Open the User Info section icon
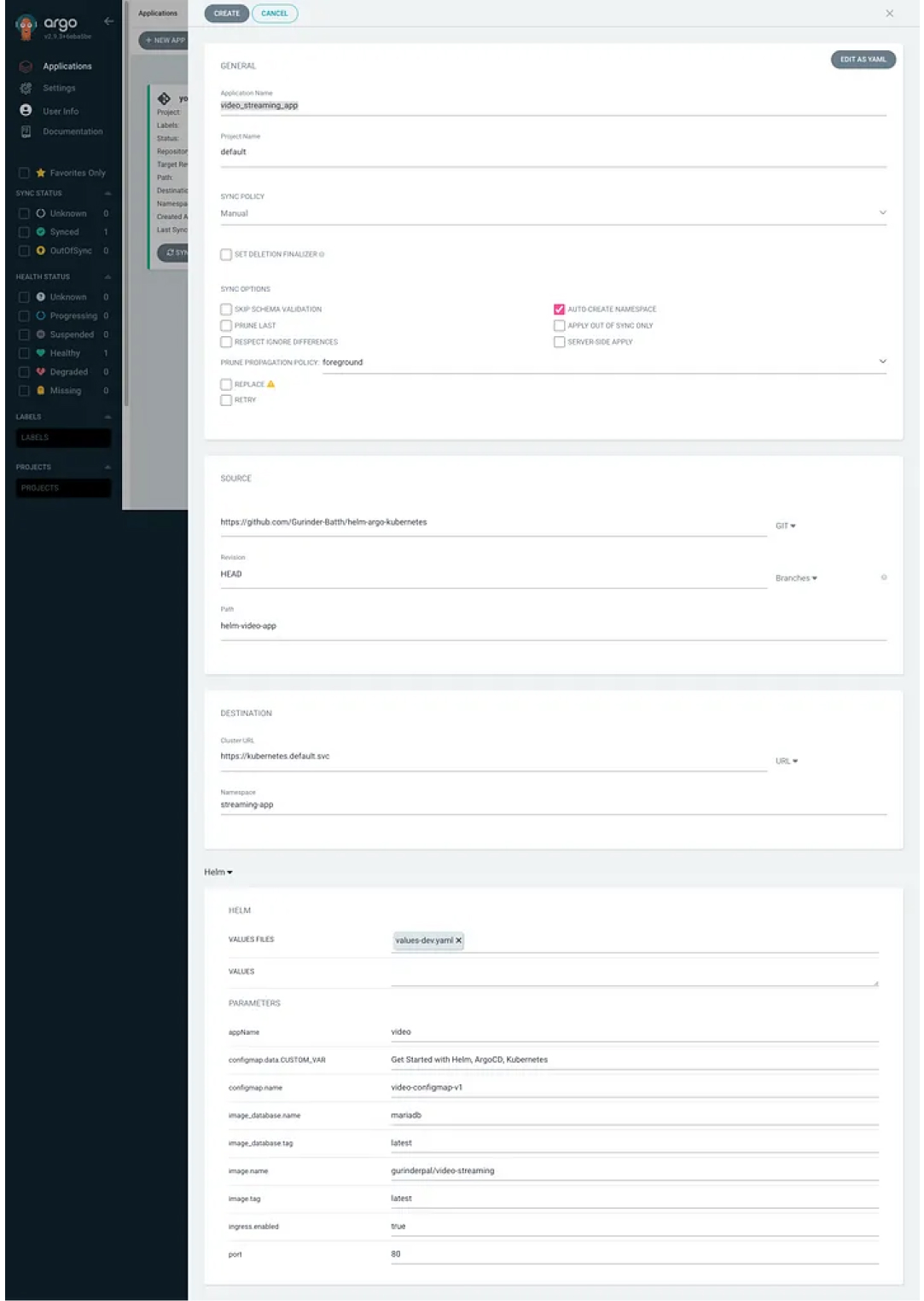Image resolution: width=924 pixels, height=1301 pixels. [24, 110]
